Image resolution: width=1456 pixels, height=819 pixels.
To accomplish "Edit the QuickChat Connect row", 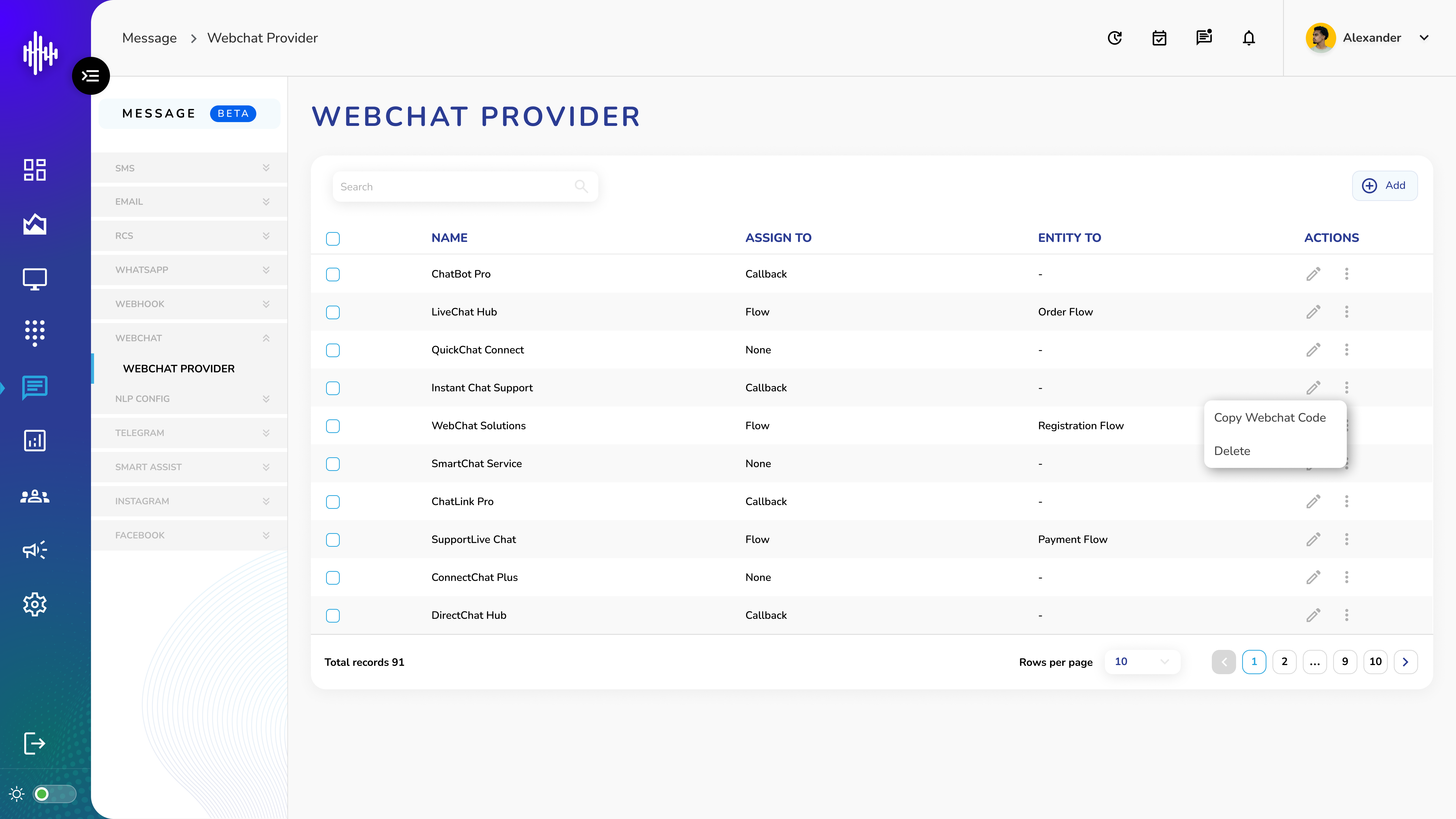I will click(1313, 350).
